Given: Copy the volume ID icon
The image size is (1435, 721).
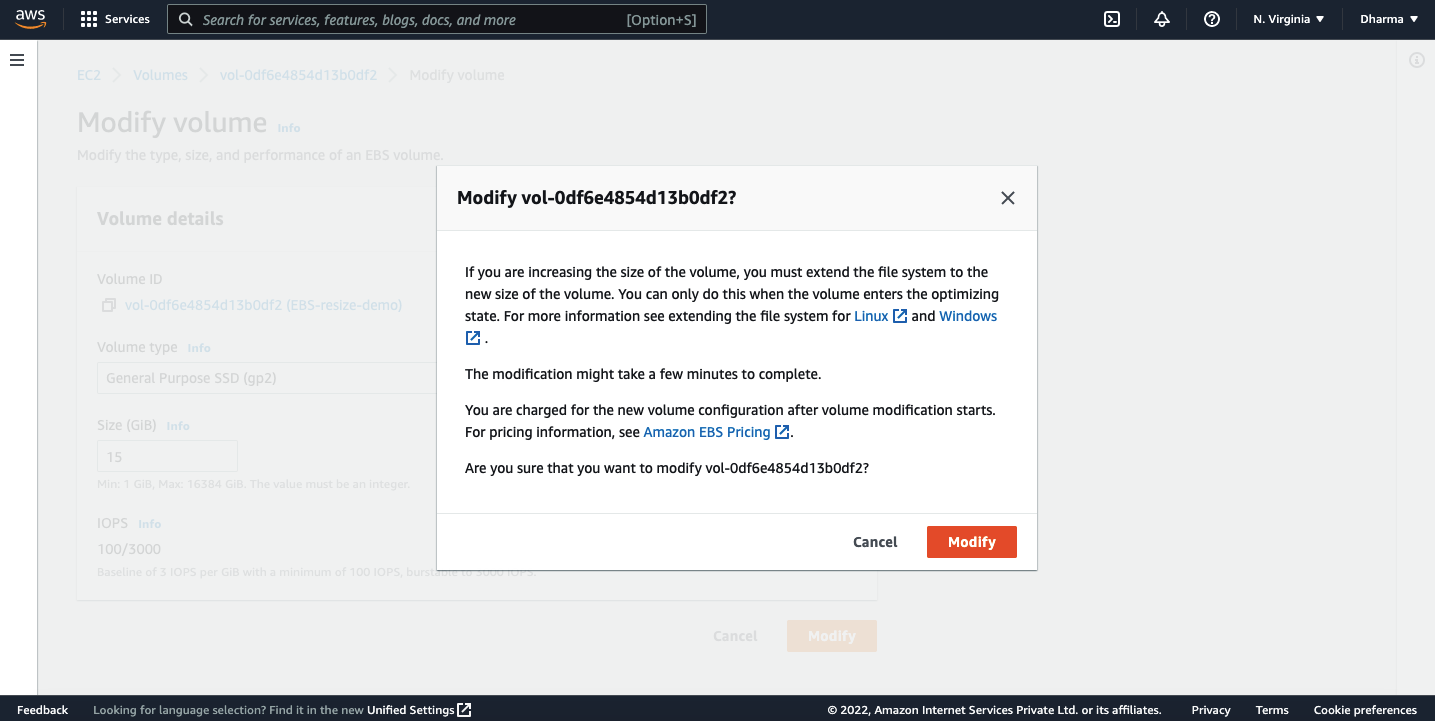Looking at the screenshot, I should (x=108, y=305).
